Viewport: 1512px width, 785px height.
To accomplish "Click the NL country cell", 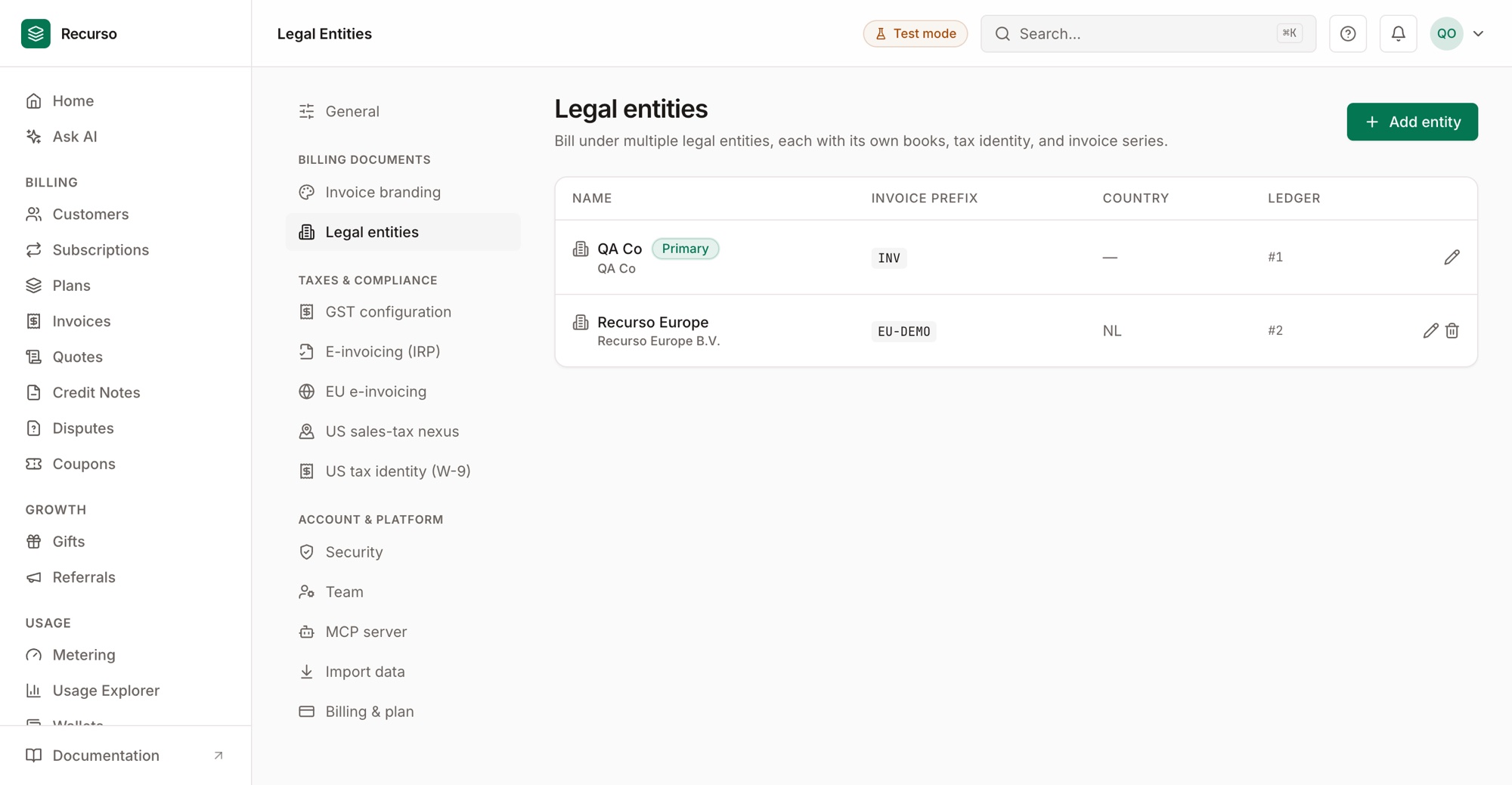I will 1112,331.
